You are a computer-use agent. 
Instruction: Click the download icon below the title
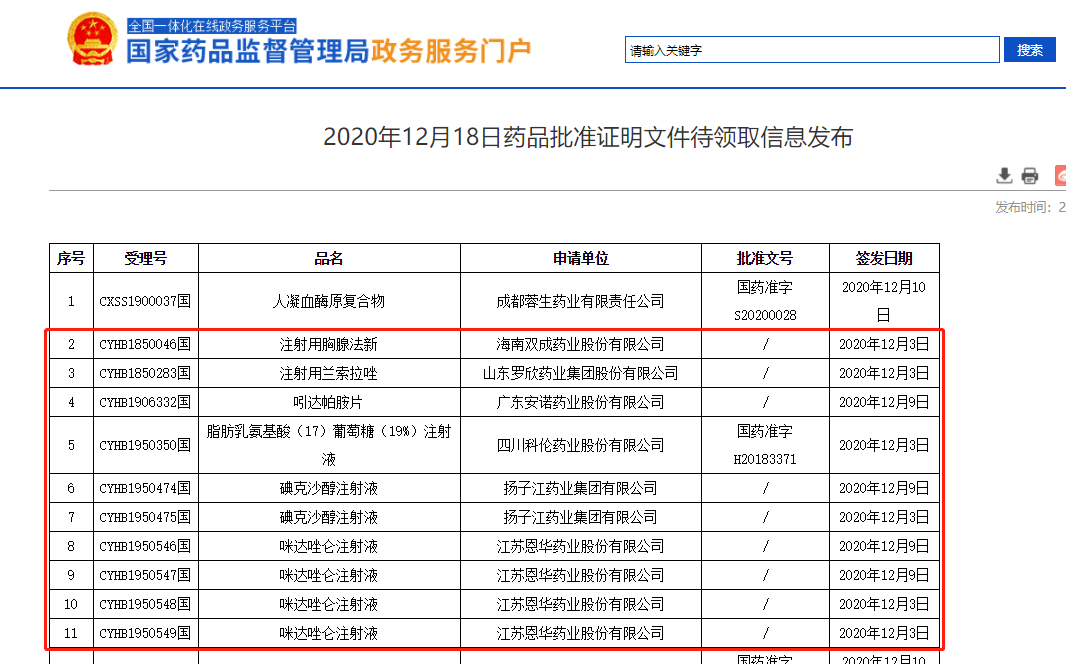tap(1004, 175)
